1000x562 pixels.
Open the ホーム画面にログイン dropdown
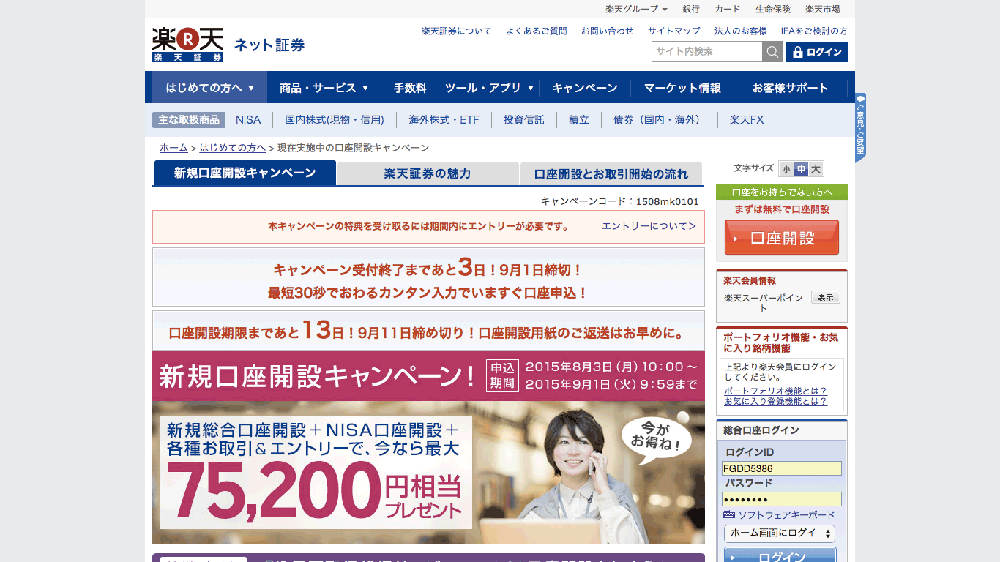click(779, 533)
